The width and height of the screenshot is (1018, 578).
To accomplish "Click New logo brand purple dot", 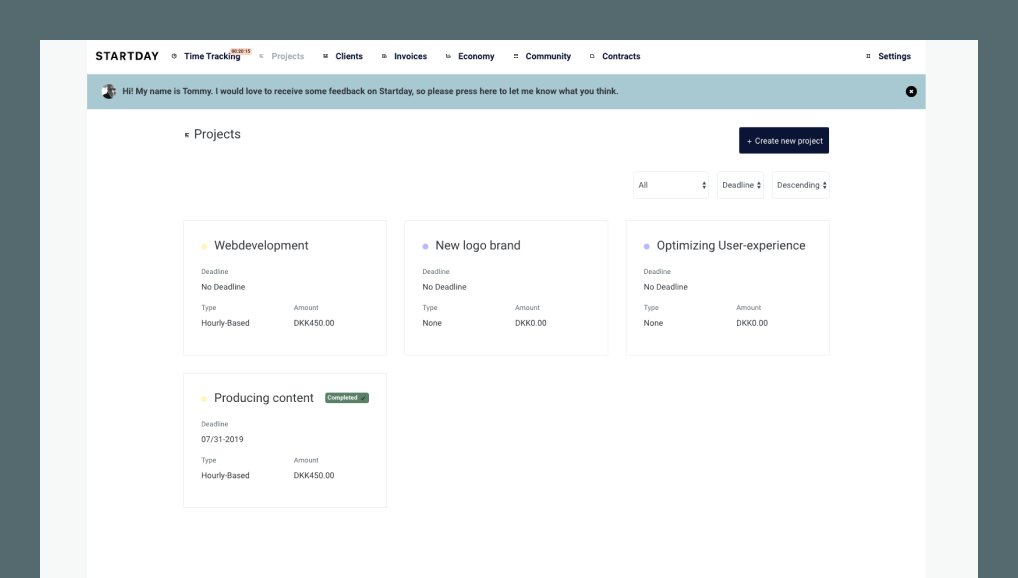I will pyautogui.click(x=425, y=247).
